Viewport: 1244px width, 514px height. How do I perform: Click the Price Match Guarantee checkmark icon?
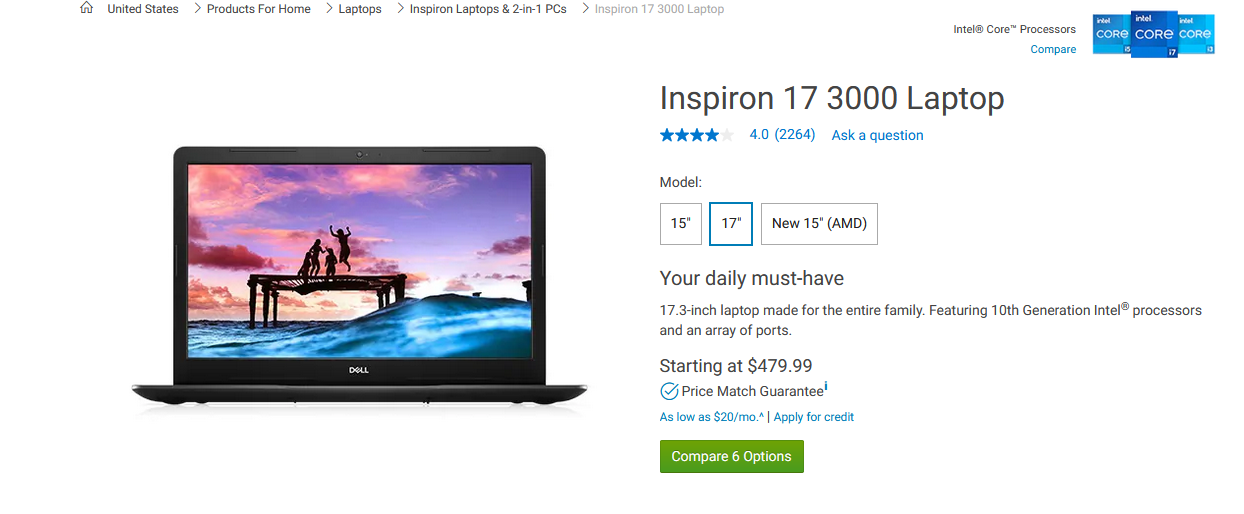coord(669,391)
